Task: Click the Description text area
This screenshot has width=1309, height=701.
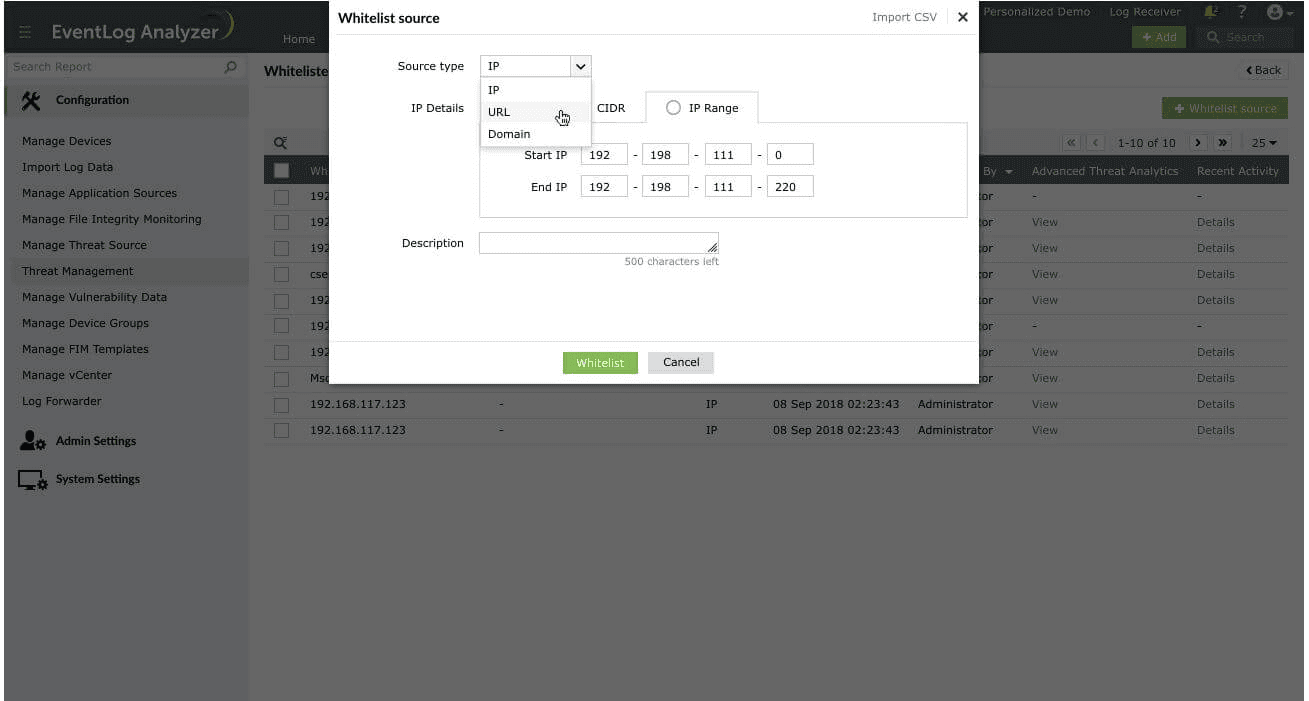Action: click(x=599, y=243)
